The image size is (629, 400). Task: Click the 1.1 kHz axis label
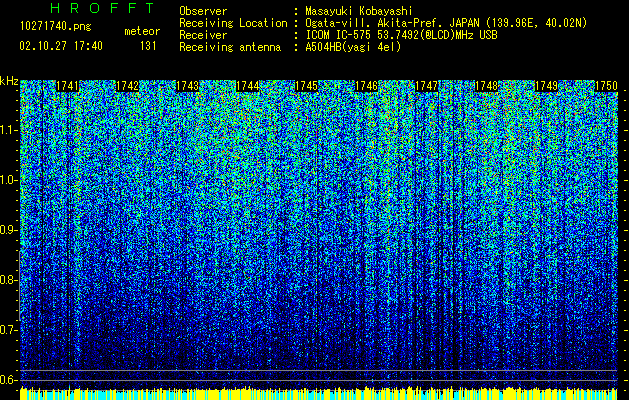[x=9, y=130]
